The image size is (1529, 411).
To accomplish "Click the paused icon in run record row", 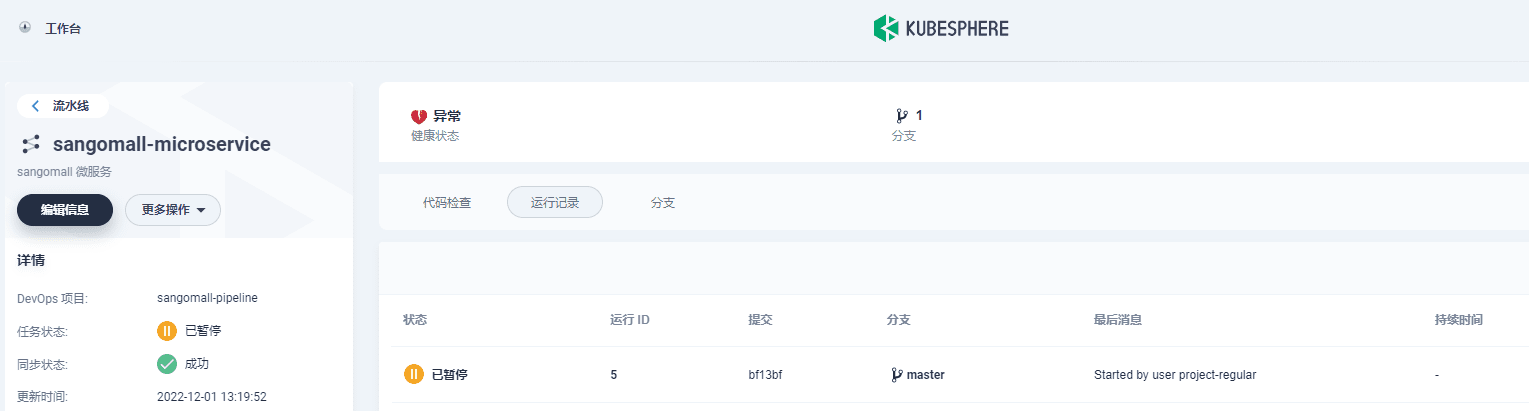I will coord(414,374).
